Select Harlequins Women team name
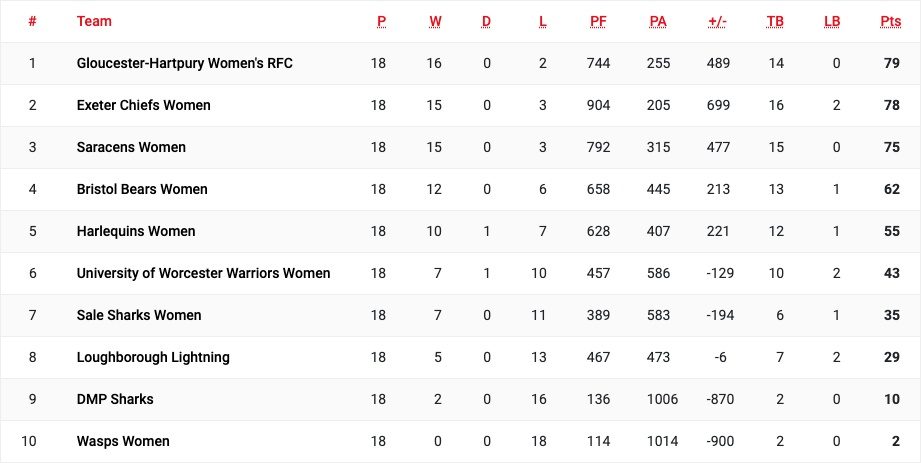This screenshot has width=921, height=463. (x=136, y=232)
